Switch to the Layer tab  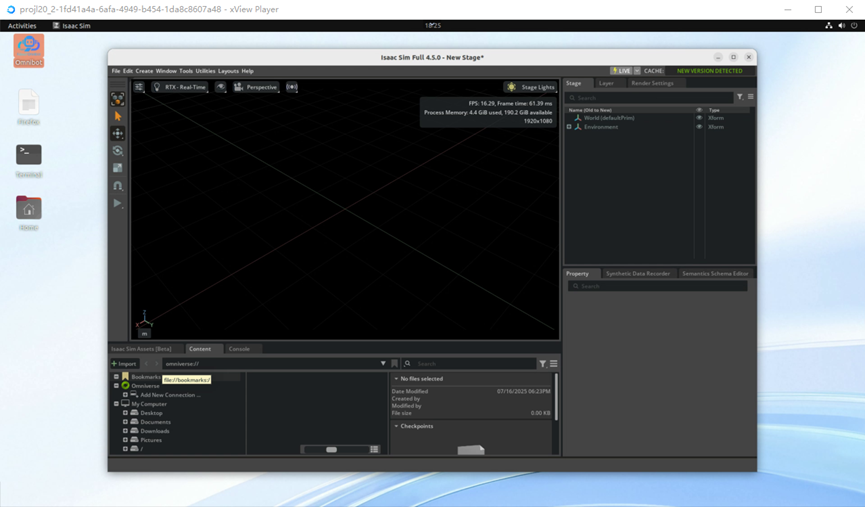[606, 83]
